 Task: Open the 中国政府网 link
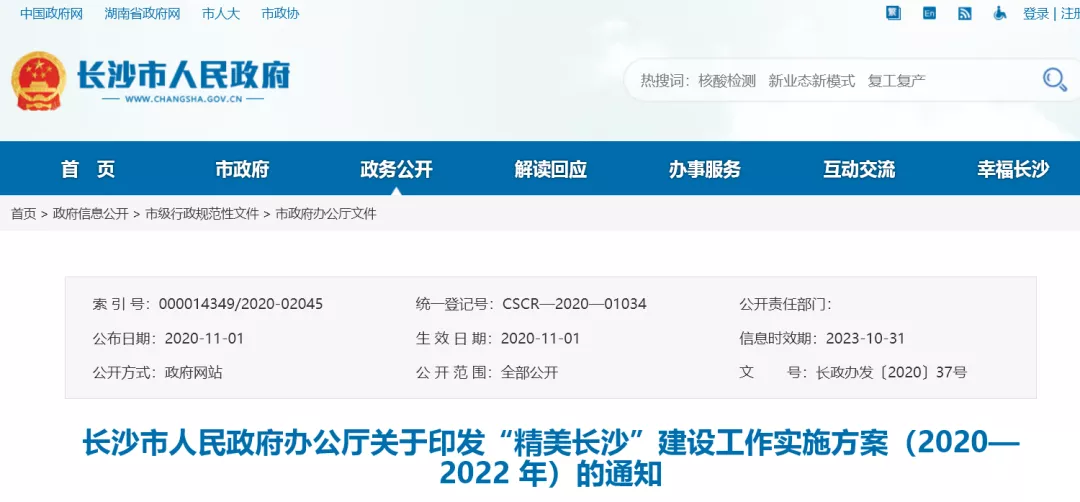point(51,13)
